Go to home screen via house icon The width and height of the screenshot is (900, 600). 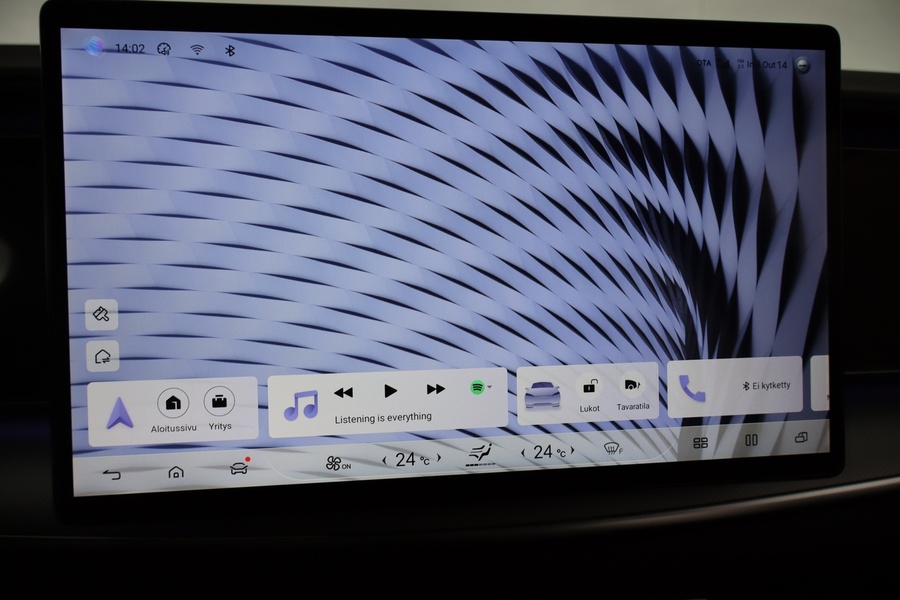click(176, 471)
